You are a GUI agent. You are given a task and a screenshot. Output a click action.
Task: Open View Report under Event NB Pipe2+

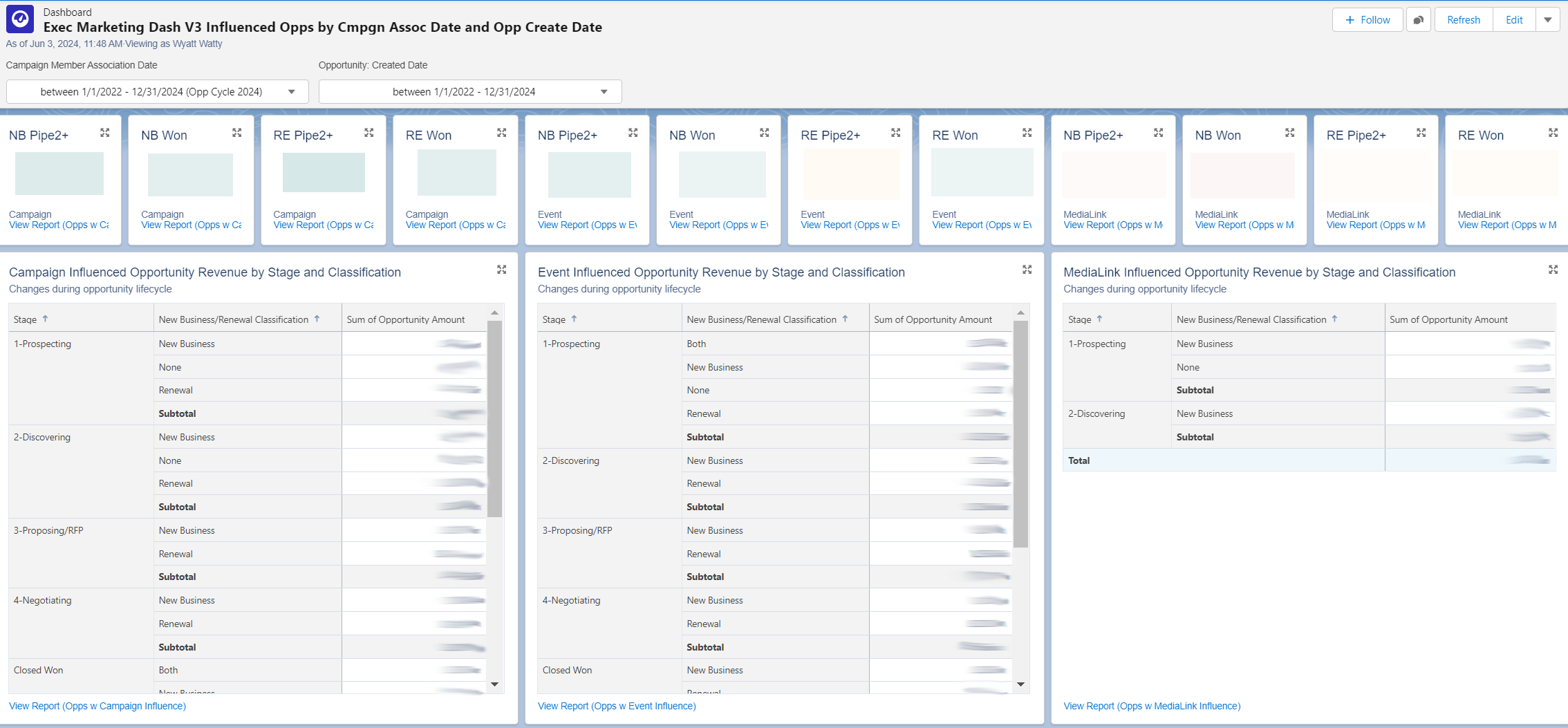point(588,225)
